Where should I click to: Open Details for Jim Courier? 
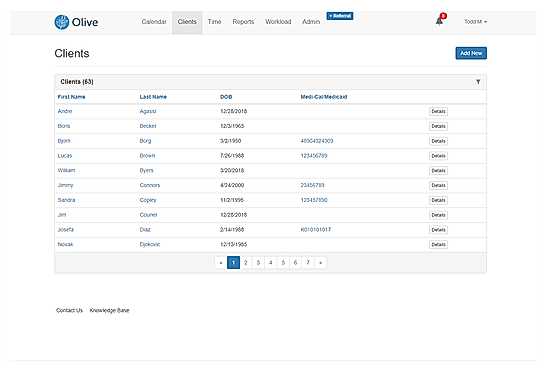(438, 215)
